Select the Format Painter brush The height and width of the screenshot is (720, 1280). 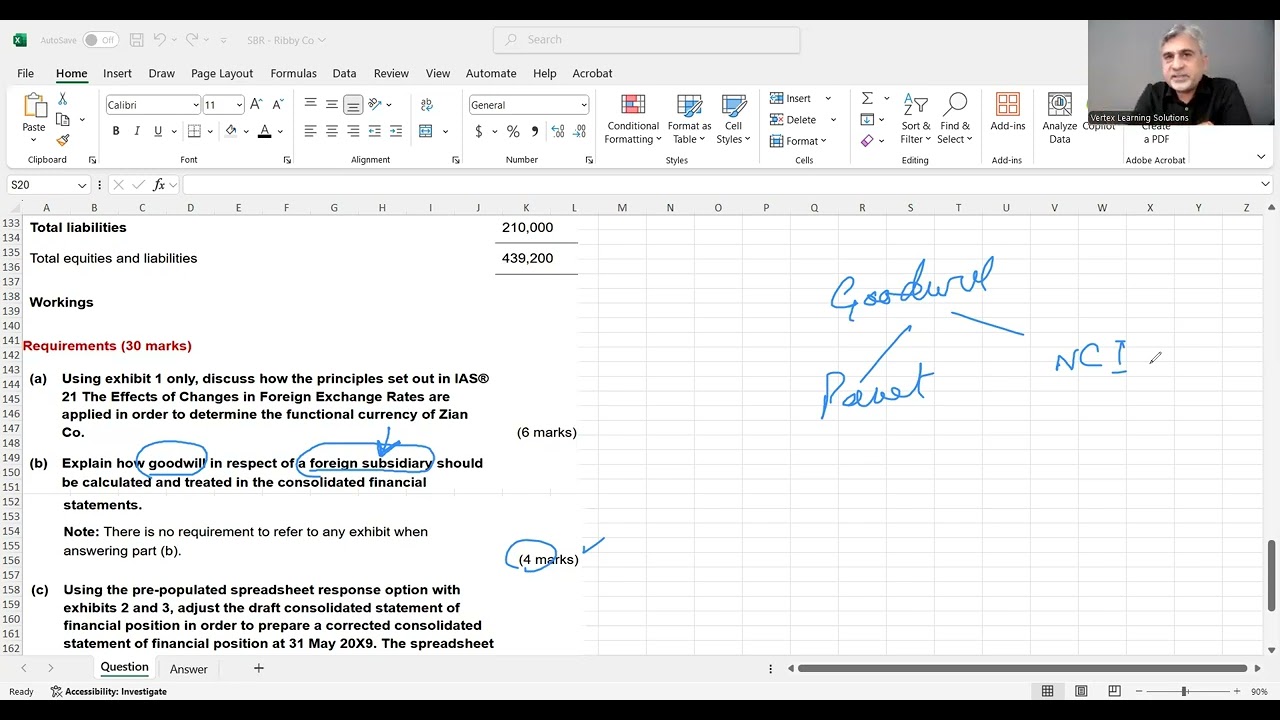pos(62,140)
